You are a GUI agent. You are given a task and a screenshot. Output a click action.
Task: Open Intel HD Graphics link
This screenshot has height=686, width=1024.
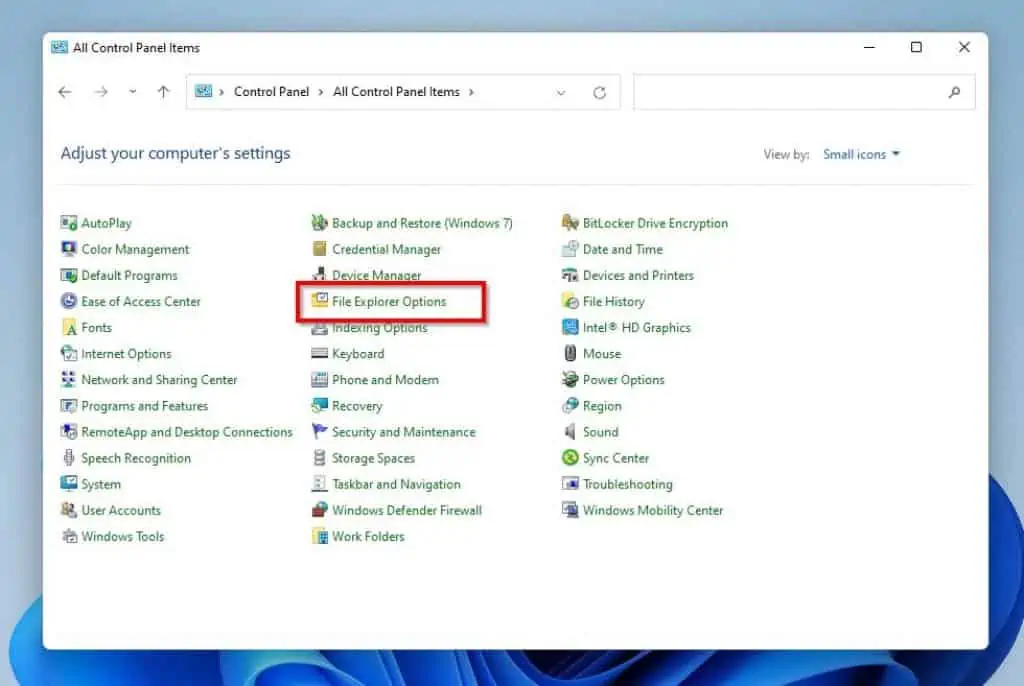636,328
